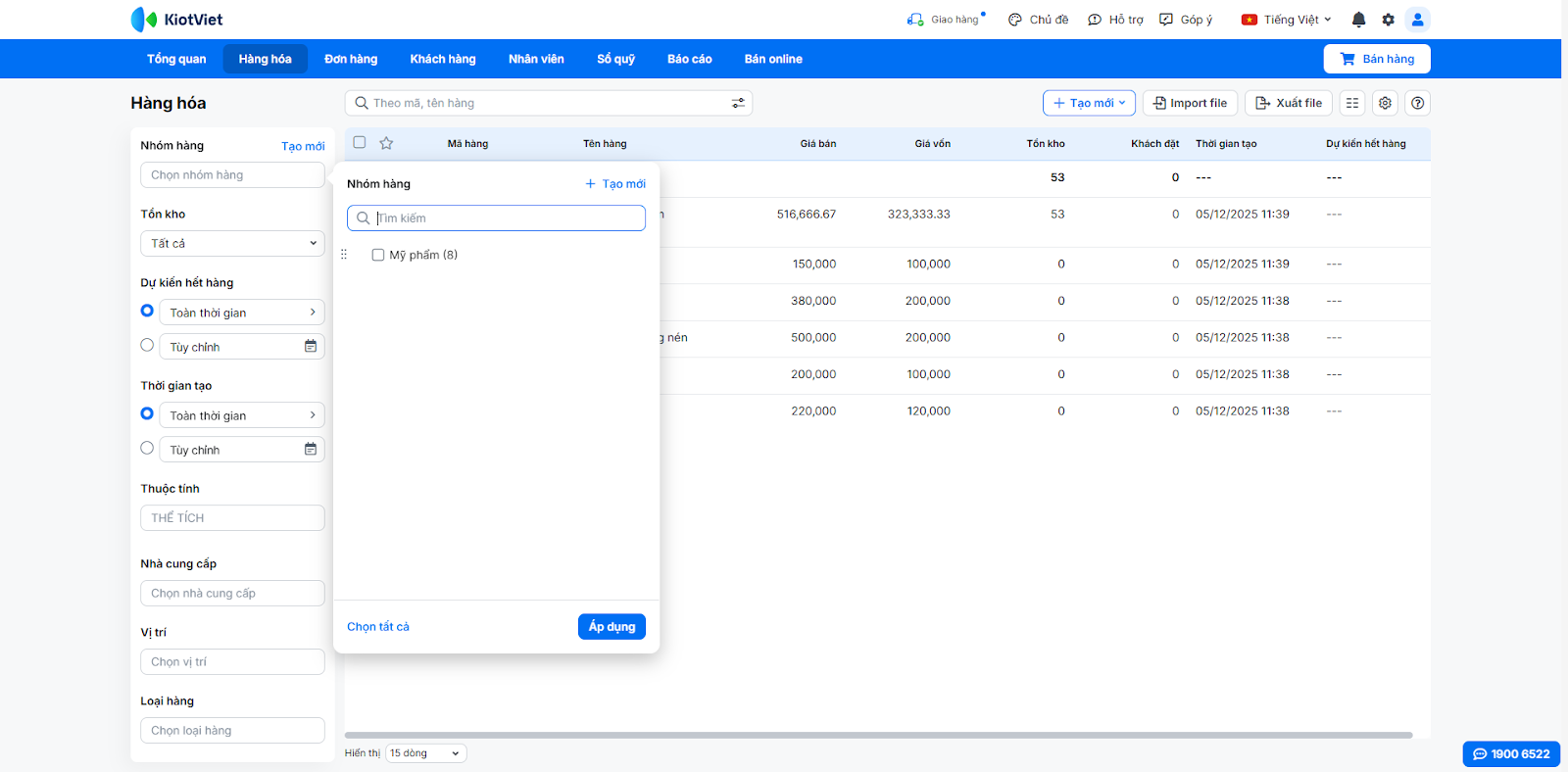Open the Tạo mới dropdown button

click(1089, 103)
